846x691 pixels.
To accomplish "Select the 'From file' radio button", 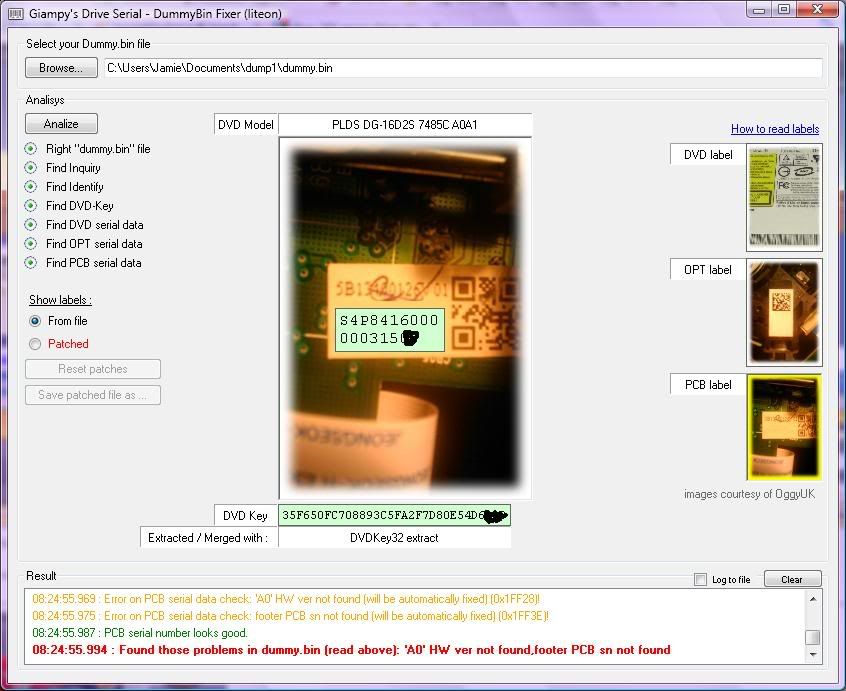I will tap(35, 321).
